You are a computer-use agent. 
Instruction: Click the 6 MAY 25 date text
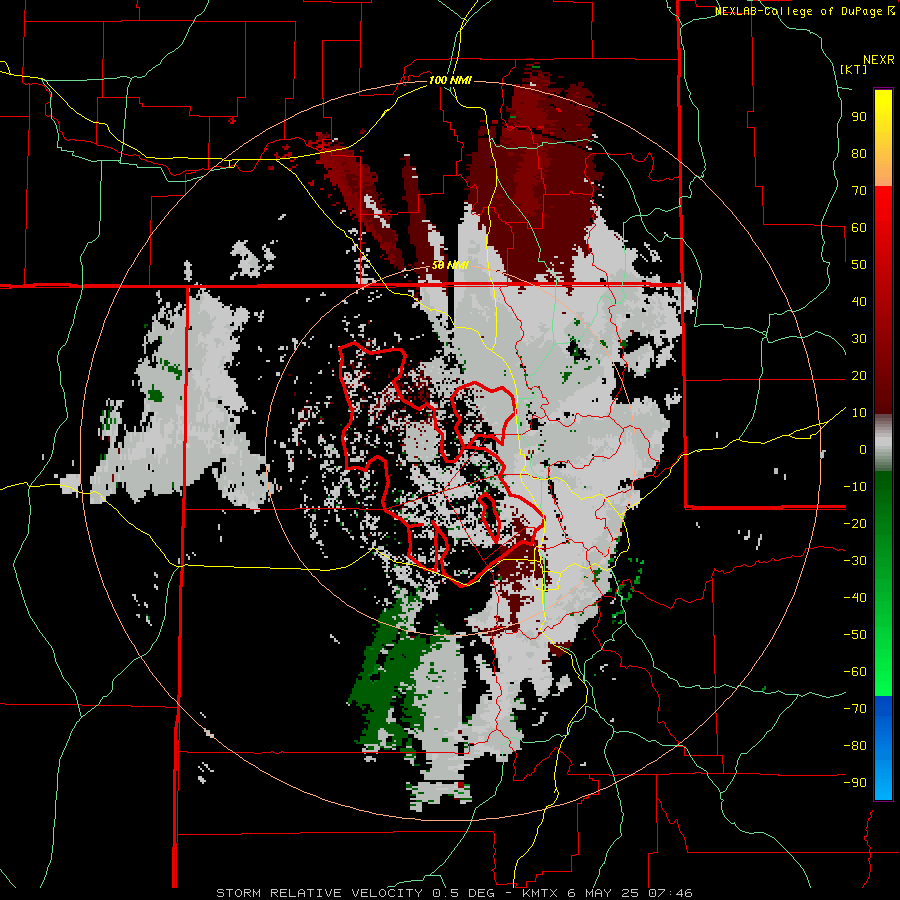(603, 893)
